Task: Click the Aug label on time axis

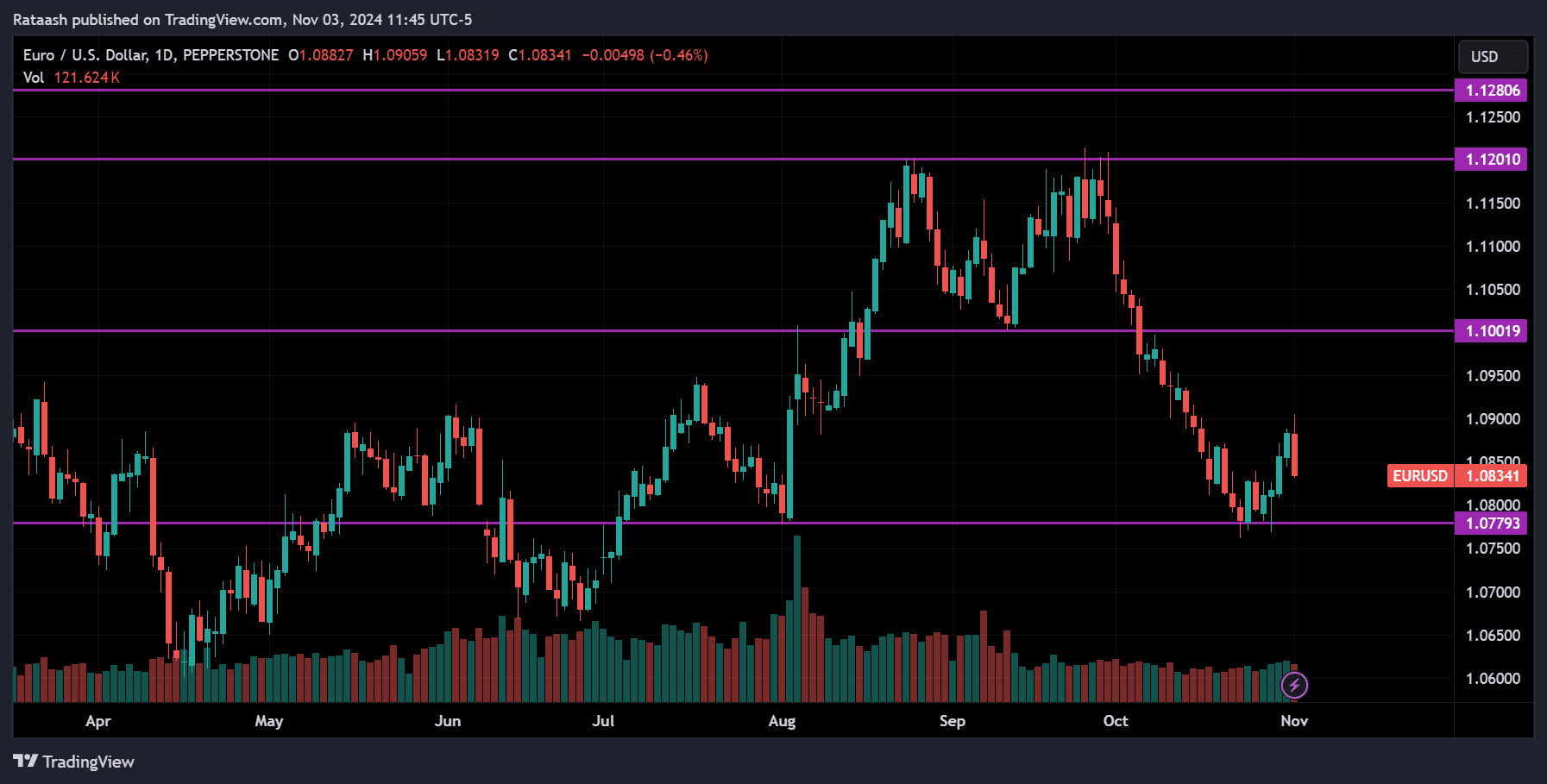Action: click(782, 721)
